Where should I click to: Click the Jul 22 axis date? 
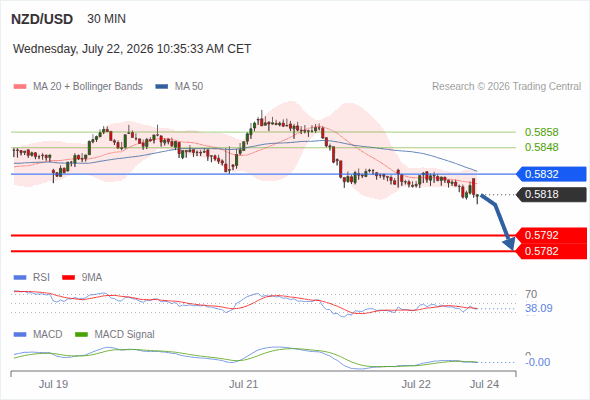pyautogui.click(x=416, y=384)
